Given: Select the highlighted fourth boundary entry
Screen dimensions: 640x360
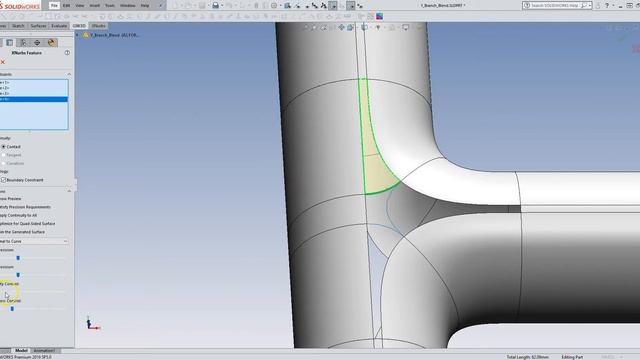Looking at the screenshot, I should 34,99.
